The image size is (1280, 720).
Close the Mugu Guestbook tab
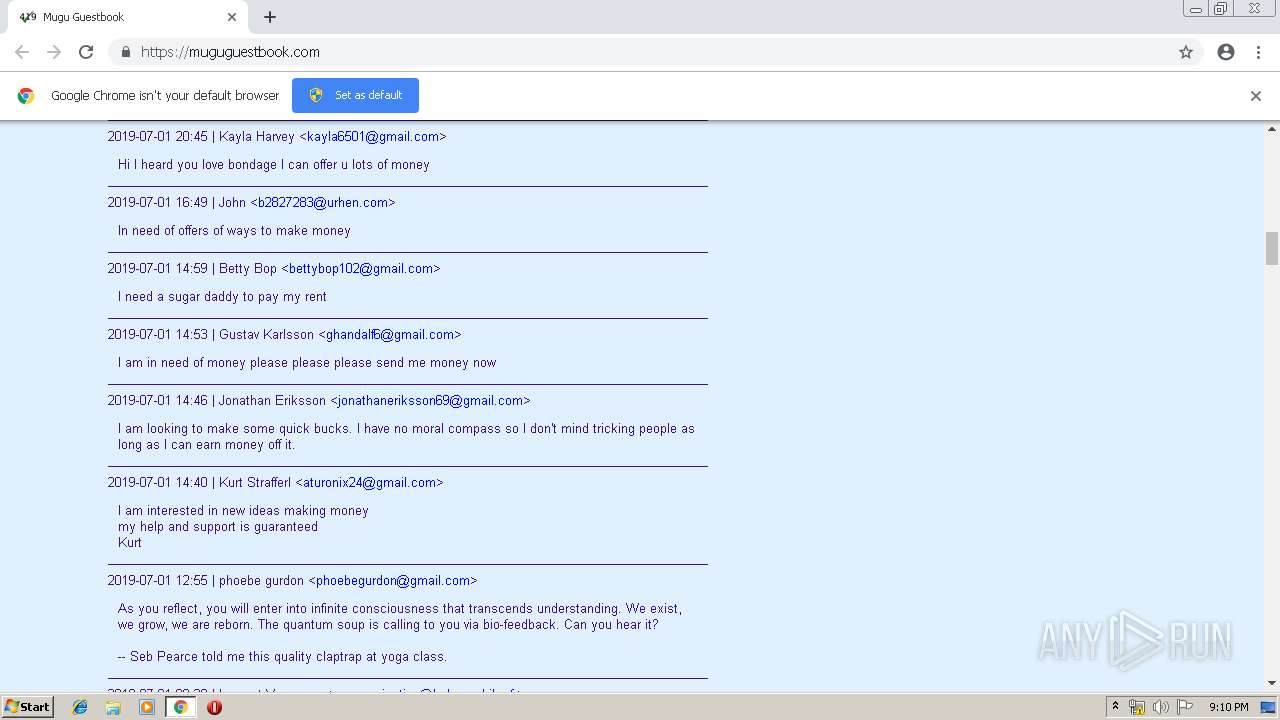(232, 17)
